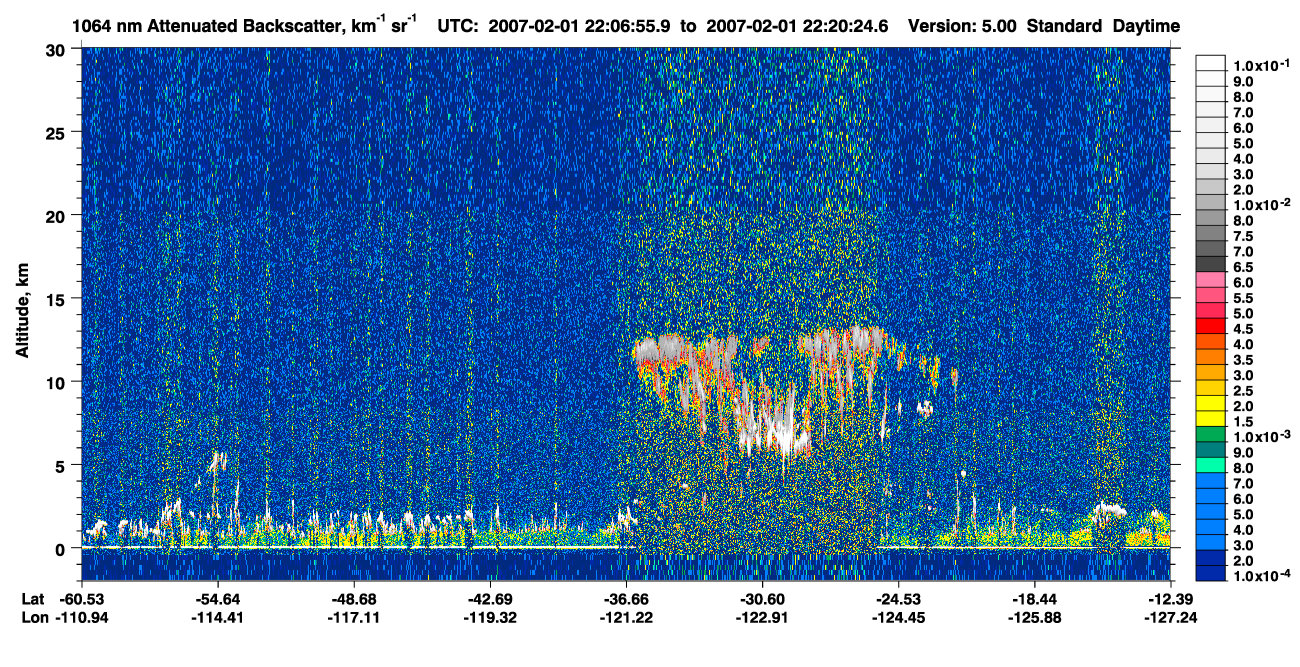Click the 'Lat' row label
Viewport: 1300px width, 667px height.
click(33, 598)
